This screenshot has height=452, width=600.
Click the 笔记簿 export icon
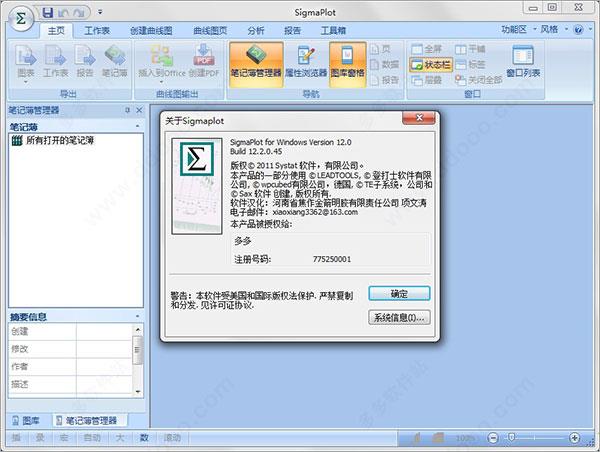pyautogui.click(x=114, y=60)
